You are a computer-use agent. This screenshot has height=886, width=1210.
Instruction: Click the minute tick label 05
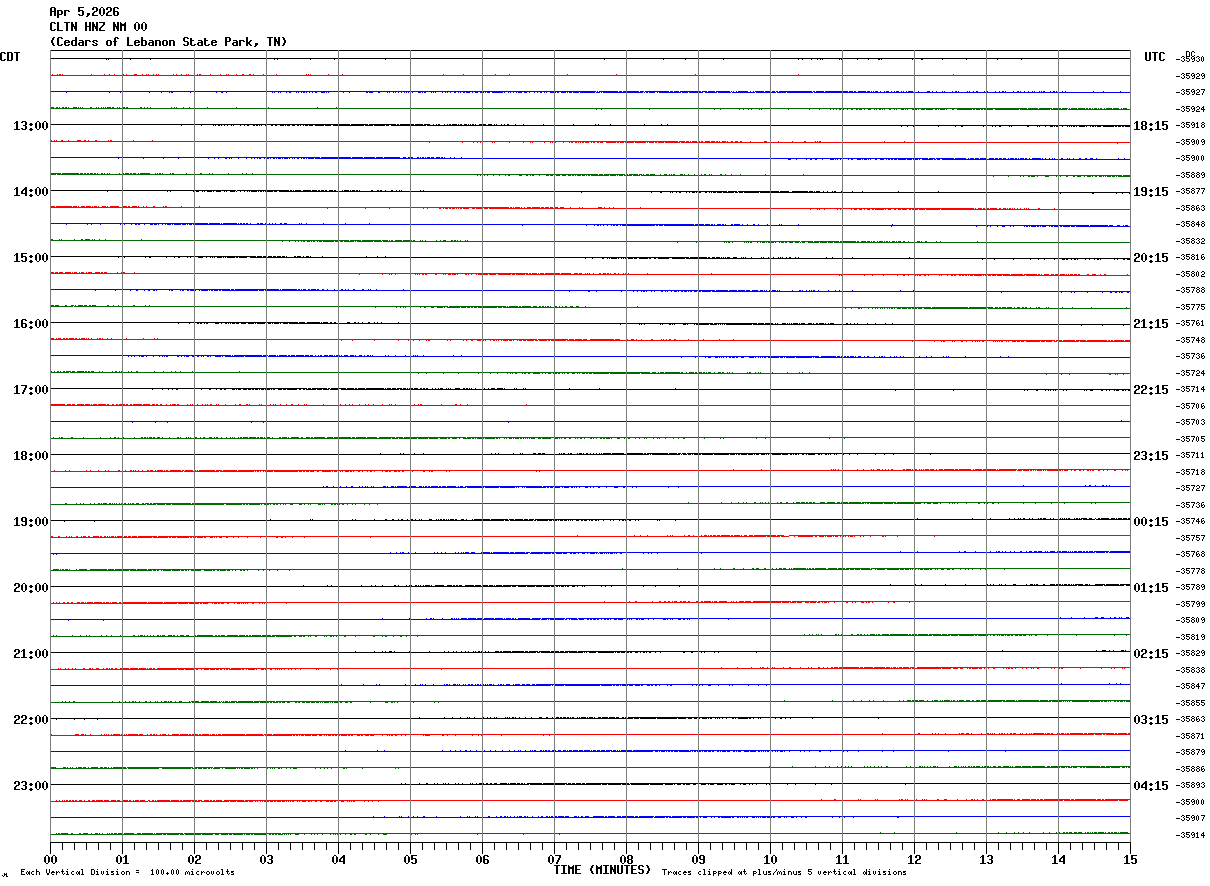coord(411,859)
